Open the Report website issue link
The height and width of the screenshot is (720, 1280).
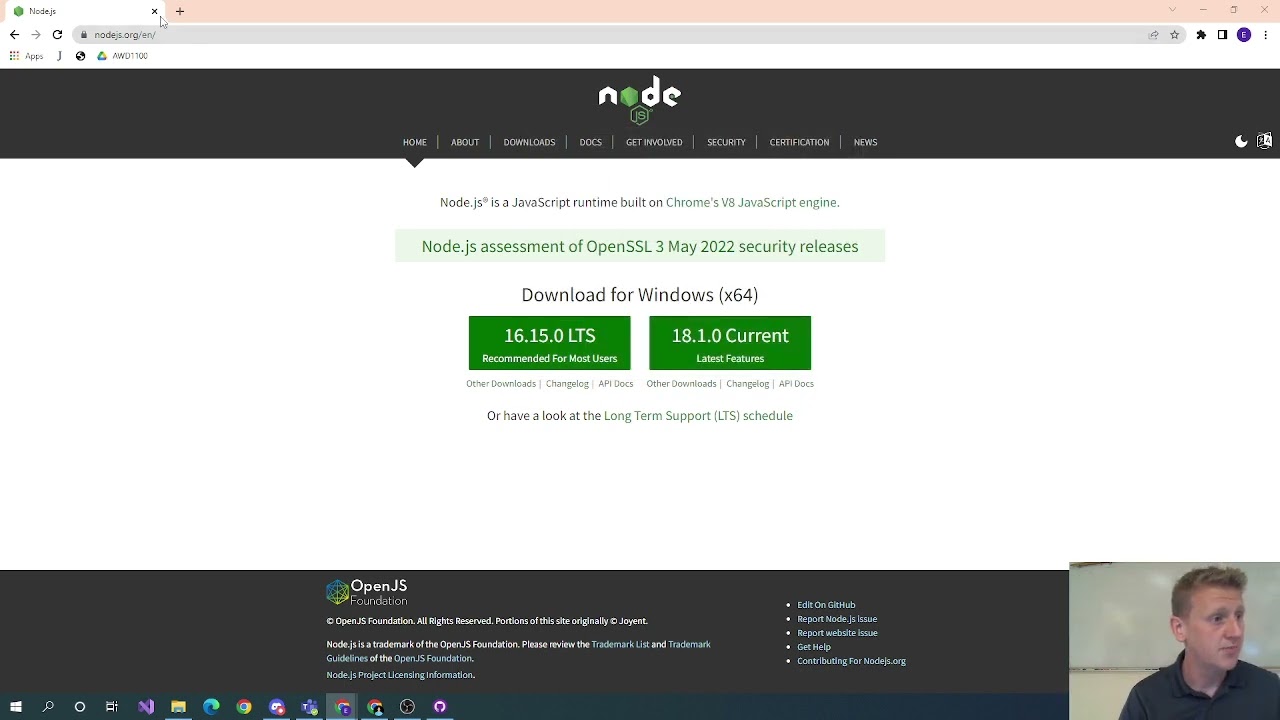click(x=837, y=633)
